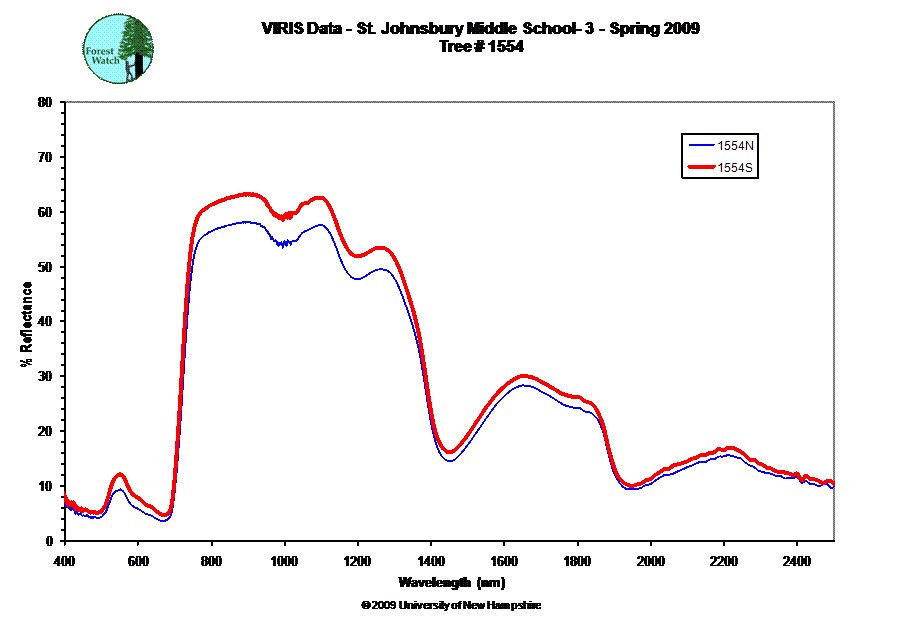Click the Forest Watch circular logo

pyautogui.click(x=121, y=49)
